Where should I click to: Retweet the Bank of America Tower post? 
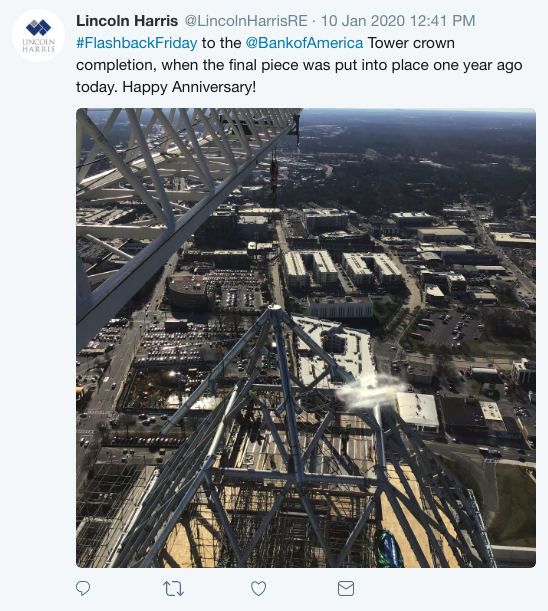[173, 588]
